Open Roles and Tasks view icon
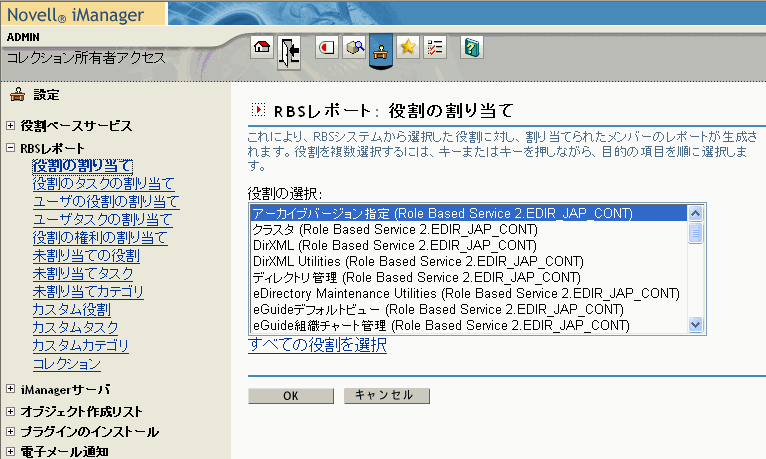 327,47
